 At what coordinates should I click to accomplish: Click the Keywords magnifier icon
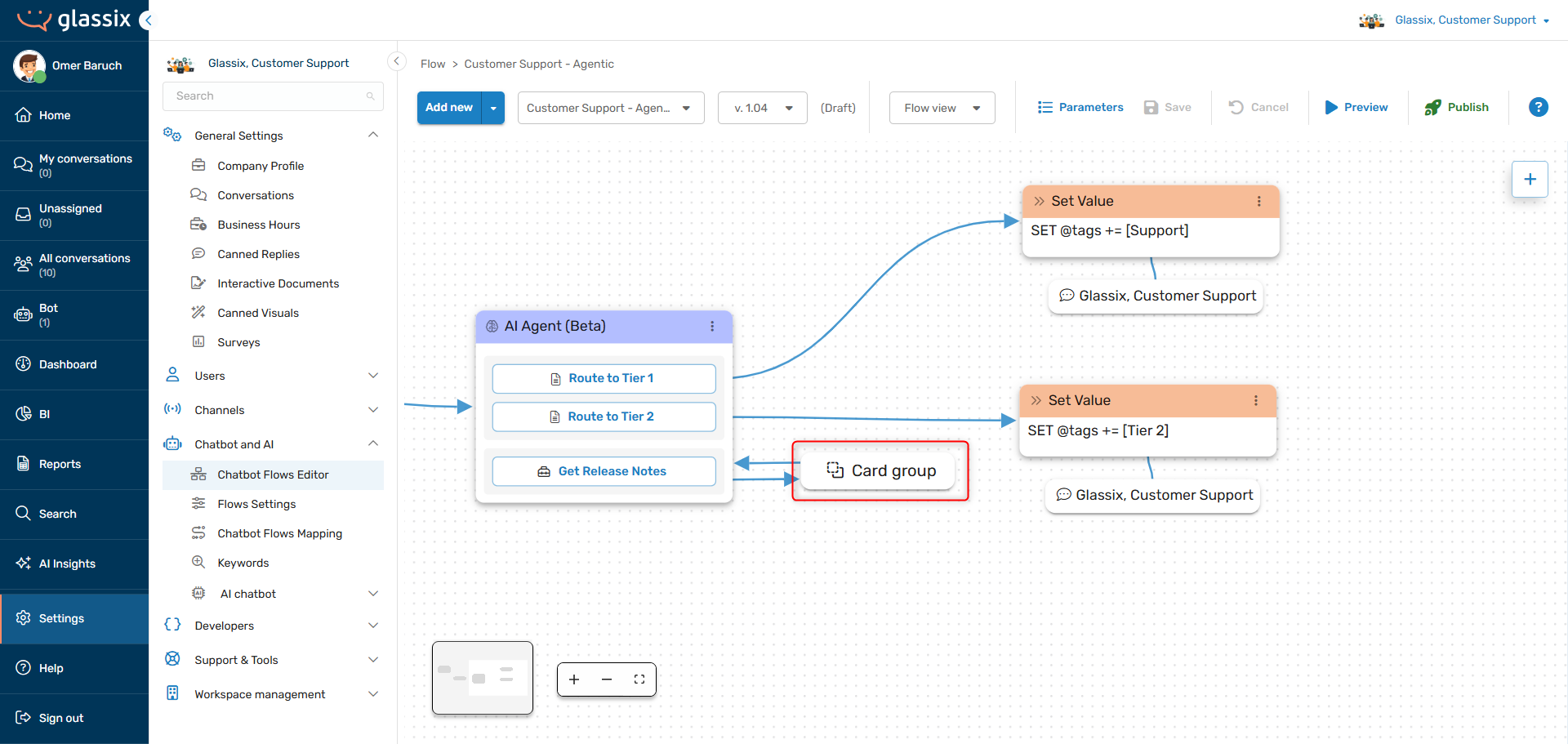coord(198,562)
